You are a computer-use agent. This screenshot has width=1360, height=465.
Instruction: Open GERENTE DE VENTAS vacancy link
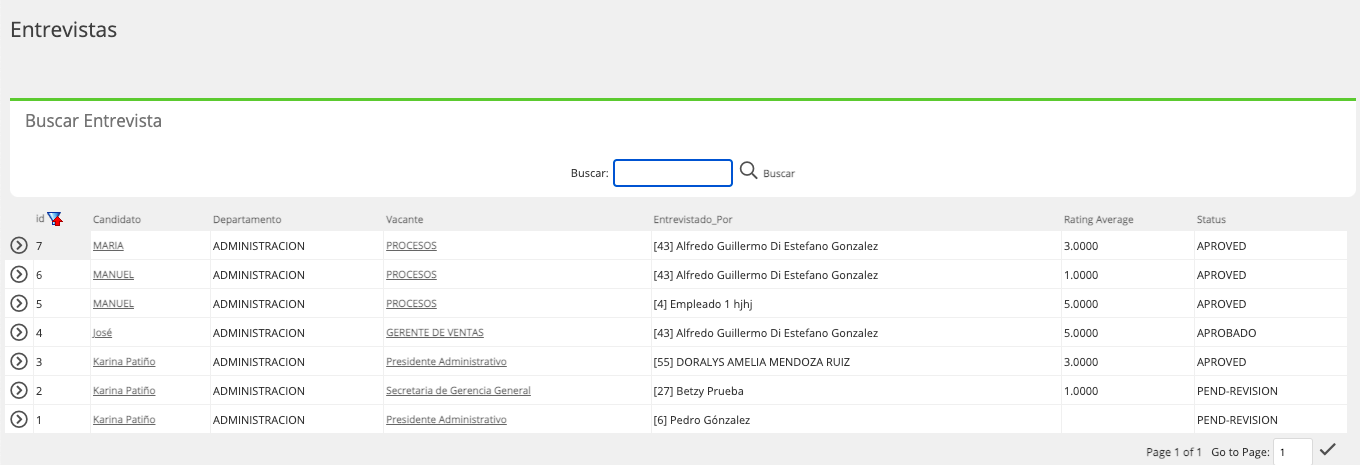click(x=435, y=333)
